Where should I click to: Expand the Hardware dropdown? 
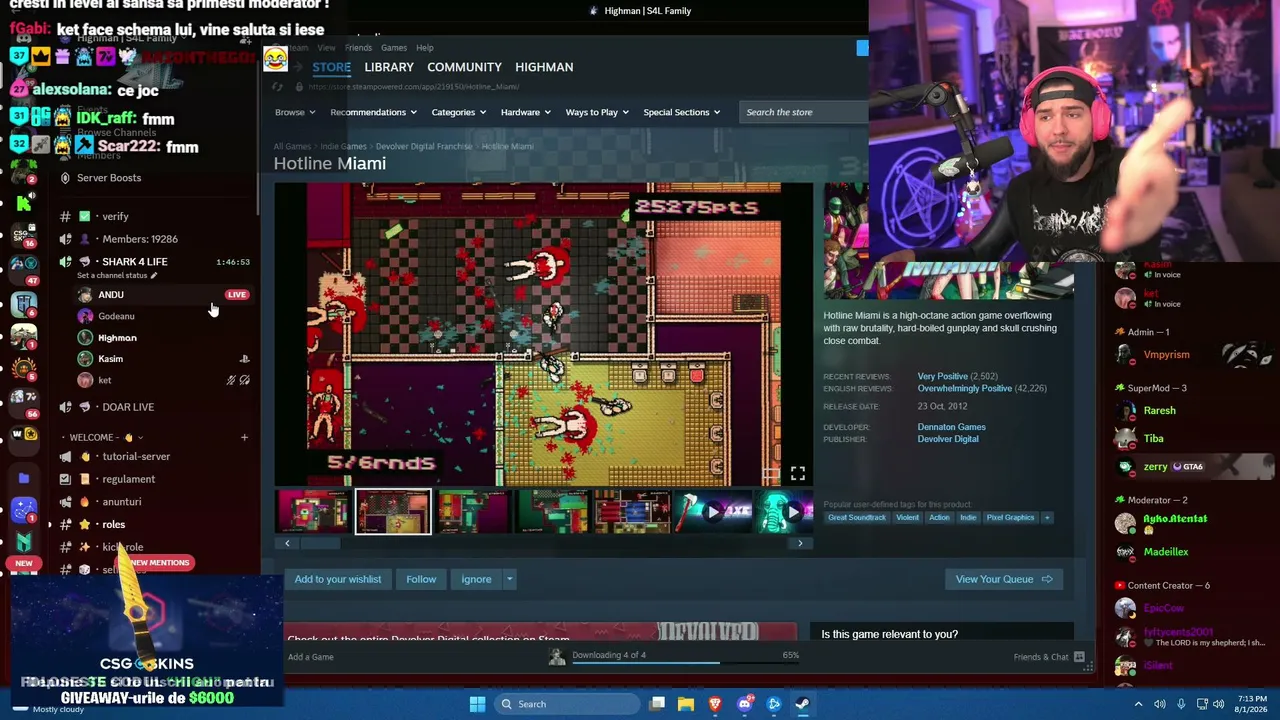(525, 112)
